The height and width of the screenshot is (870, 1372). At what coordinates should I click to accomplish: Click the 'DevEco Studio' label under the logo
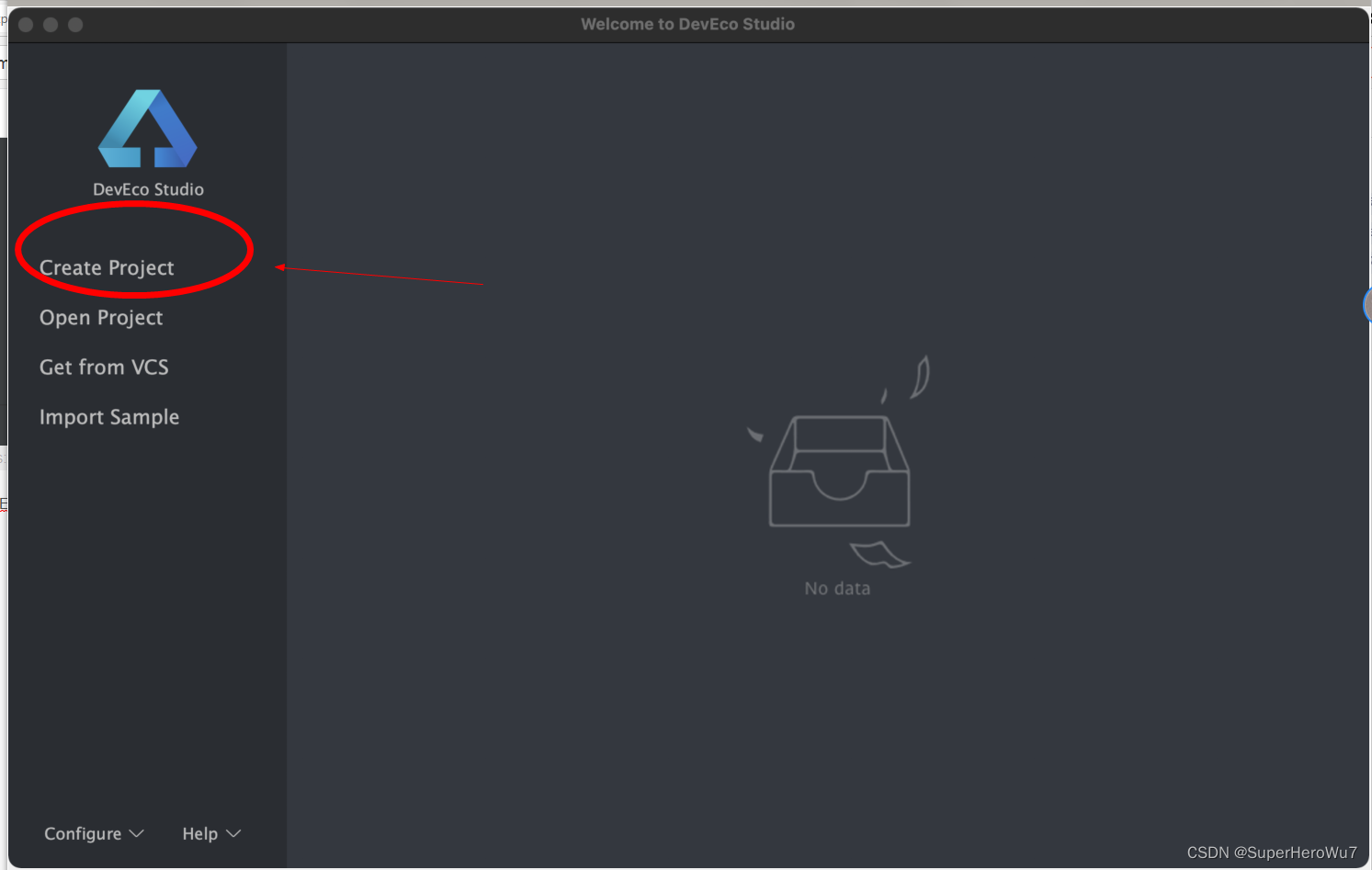coord(148,189)
